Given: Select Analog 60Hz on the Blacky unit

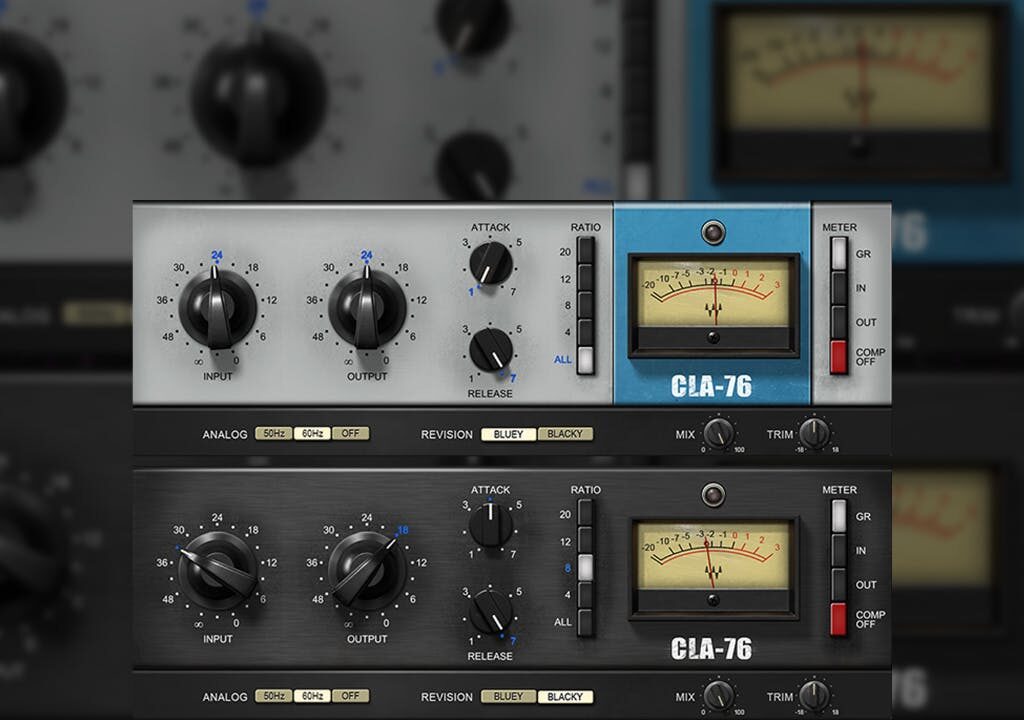Looking at the screenshot, I should pyautogui.click(x=312, y=696).
